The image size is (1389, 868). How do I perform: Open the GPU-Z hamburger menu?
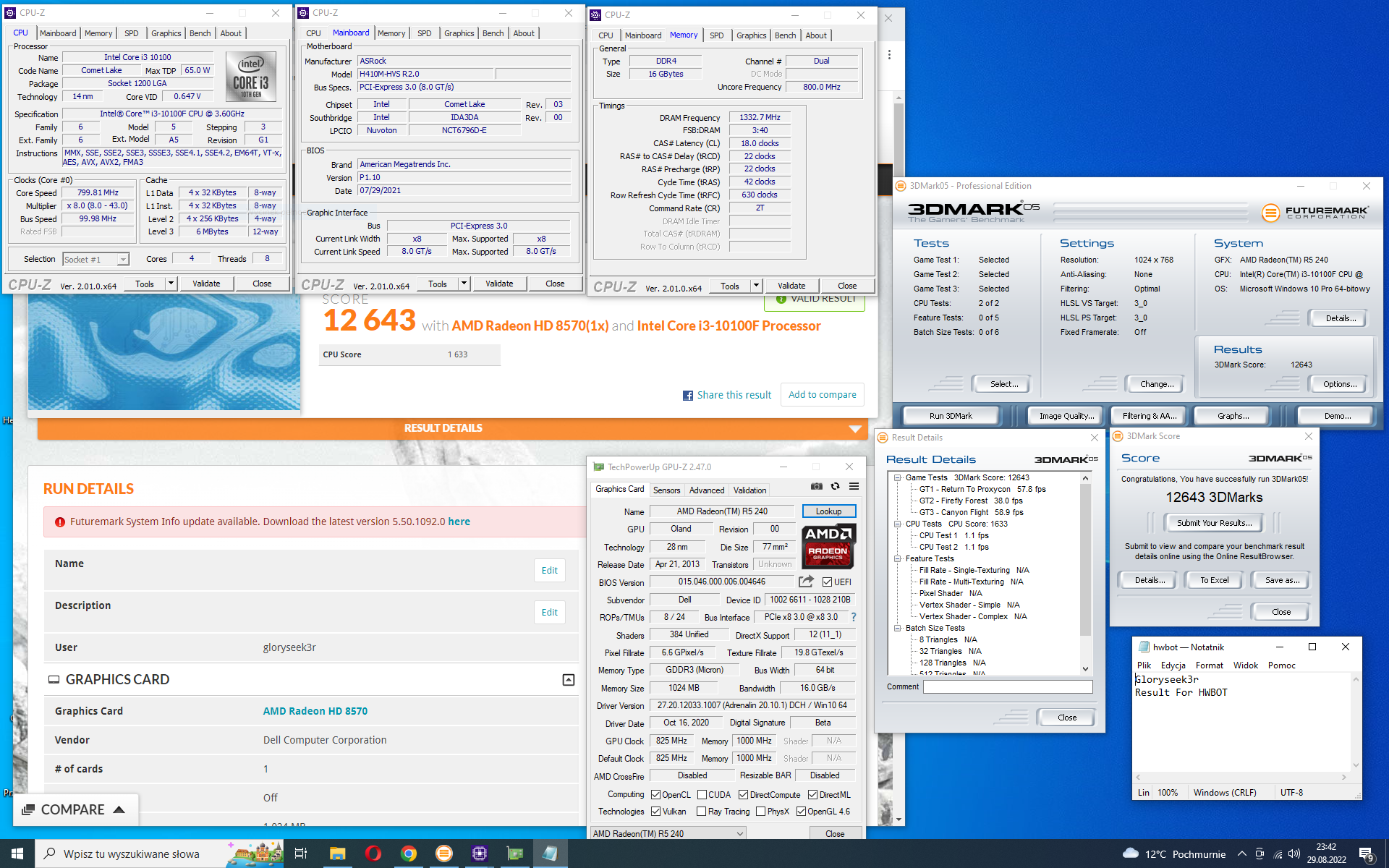(854, 487)
